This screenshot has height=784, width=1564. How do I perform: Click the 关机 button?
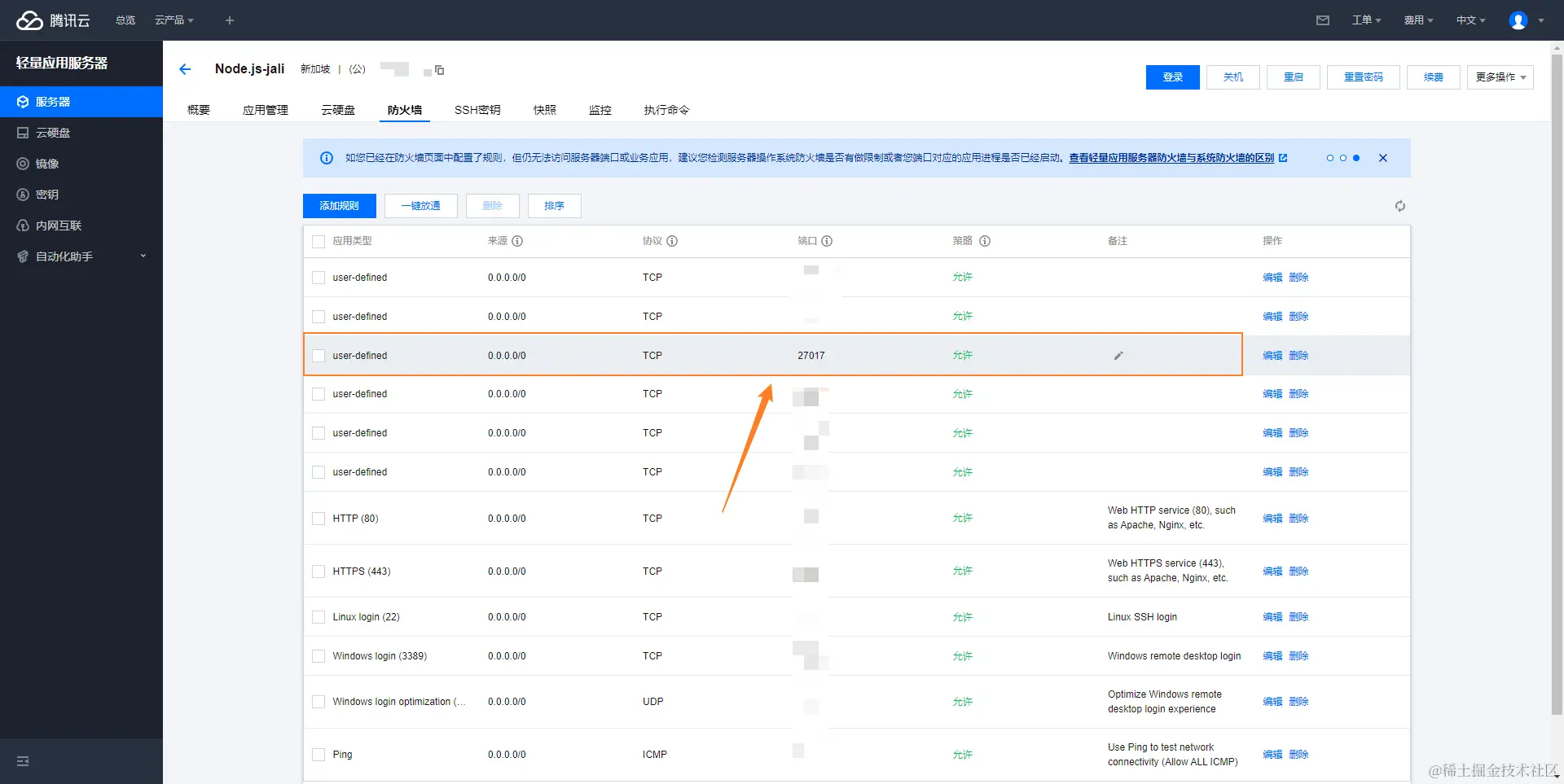coord(1233,77)
